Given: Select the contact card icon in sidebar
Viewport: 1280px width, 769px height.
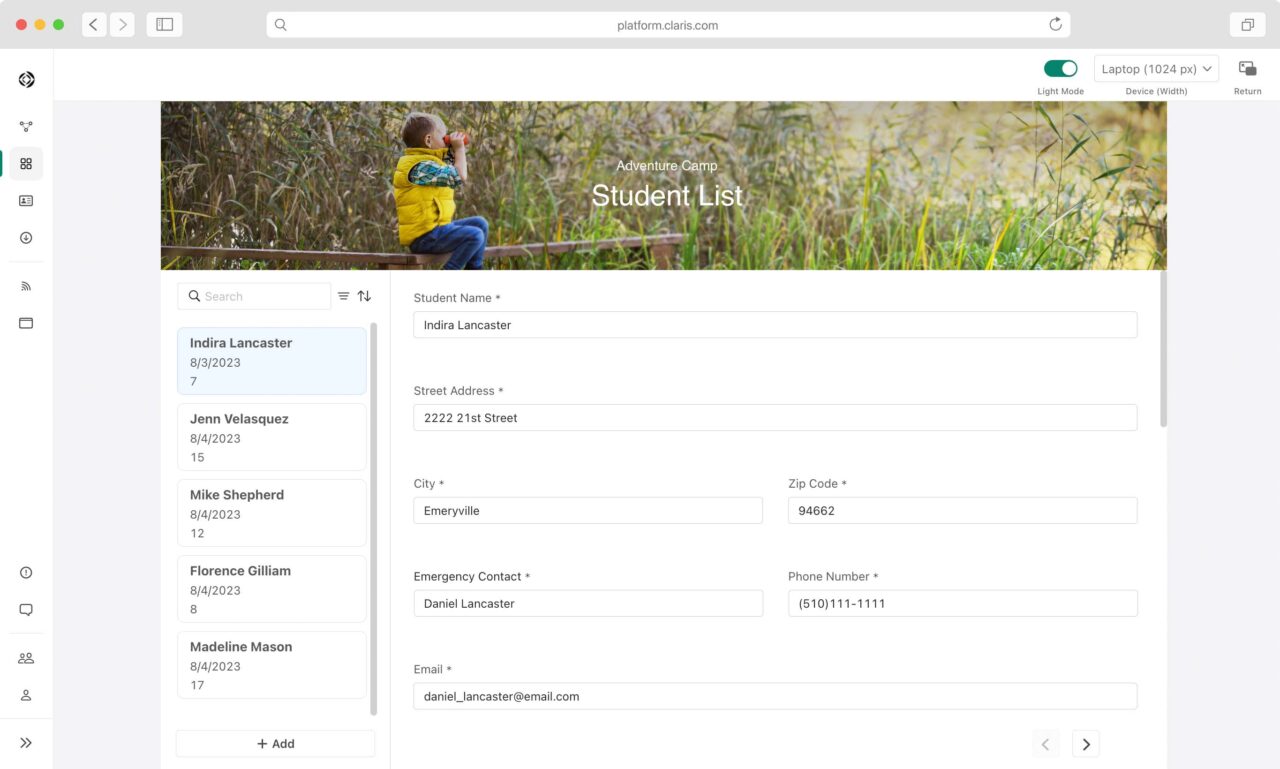Looking at the screenshot, I should (25, 200).
